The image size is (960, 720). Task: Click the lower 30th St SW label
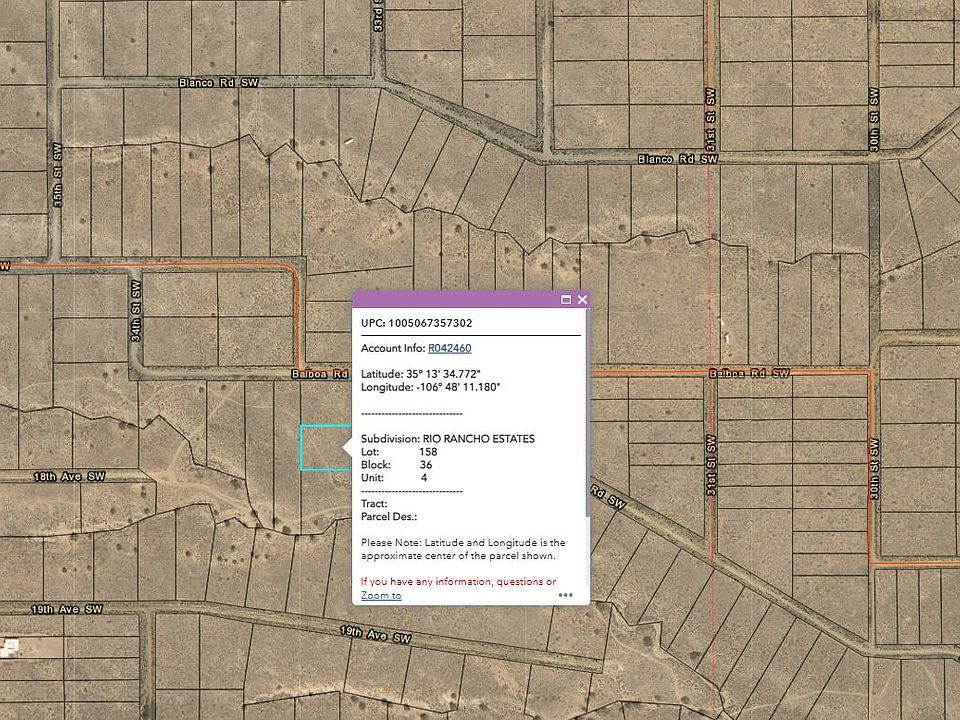pyautogui.click(x=874, y=469)
